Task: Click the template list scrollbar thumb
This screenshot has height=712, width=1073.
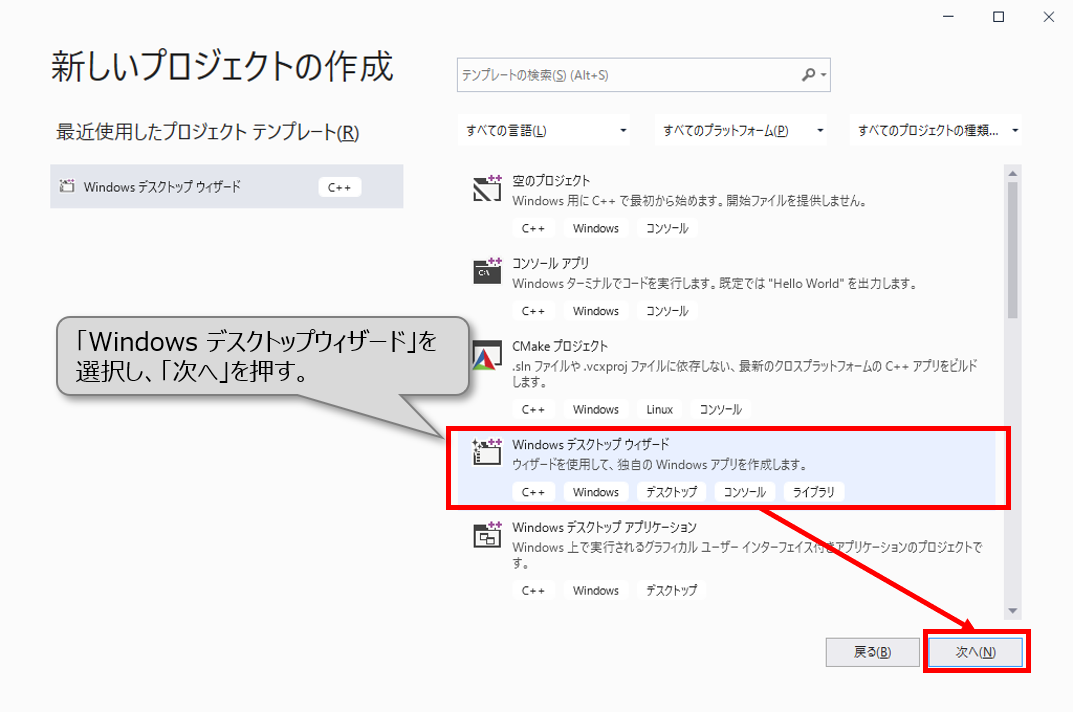Action: 1013,250
